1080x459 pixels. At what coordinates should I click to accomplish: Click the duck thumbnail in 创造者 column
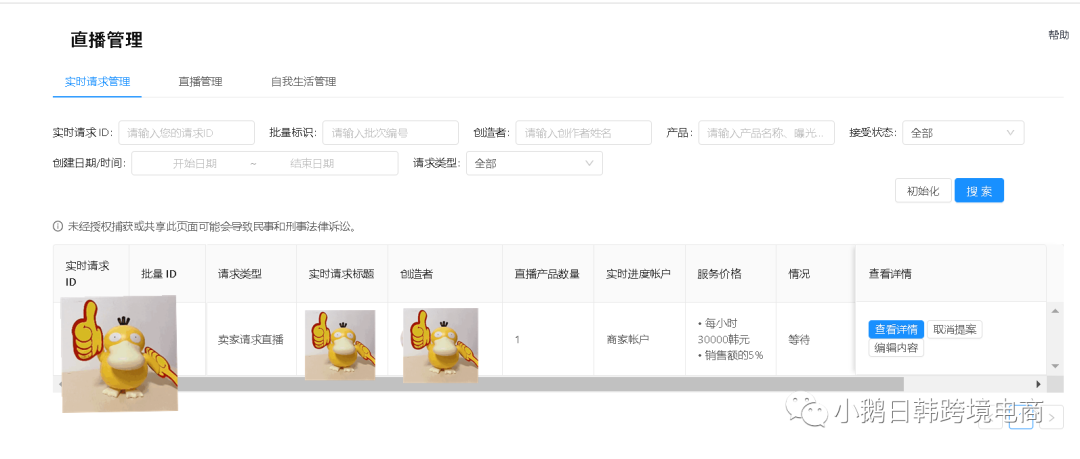tap(441, 345)
